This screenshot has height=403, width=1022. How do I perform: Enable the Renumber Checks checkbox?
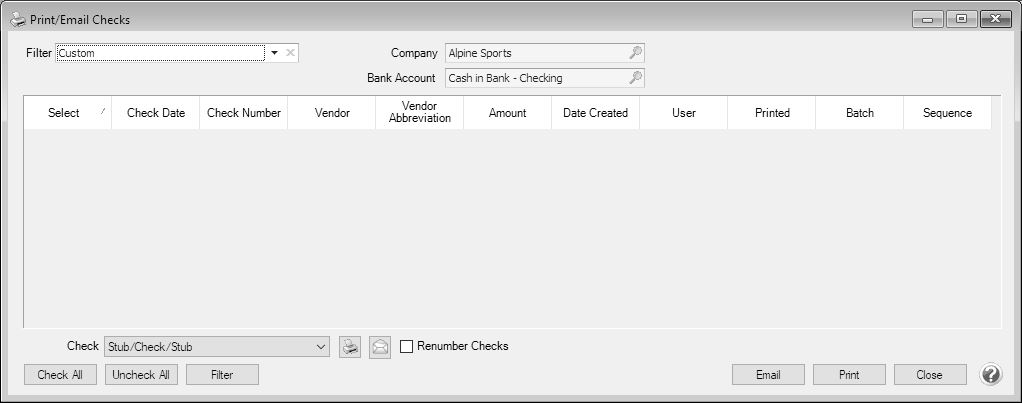click(406, 347)
